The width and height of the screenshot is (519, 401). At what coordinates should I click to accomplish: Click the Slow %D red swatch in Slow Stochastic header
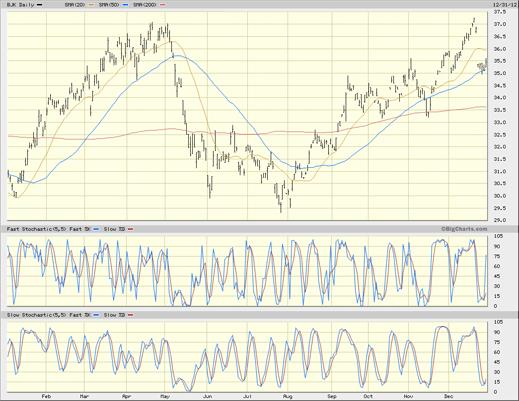pos(130,315)
